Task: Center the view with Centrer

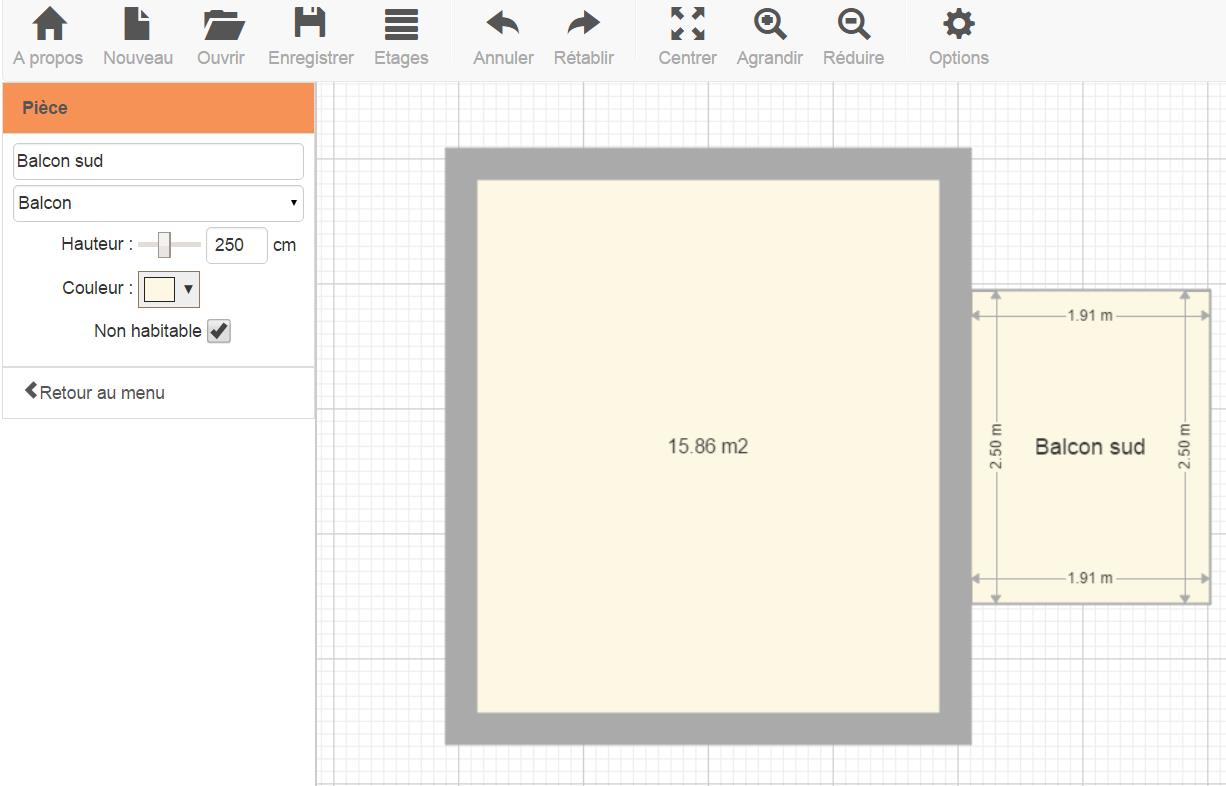Action: click(687, 25)
